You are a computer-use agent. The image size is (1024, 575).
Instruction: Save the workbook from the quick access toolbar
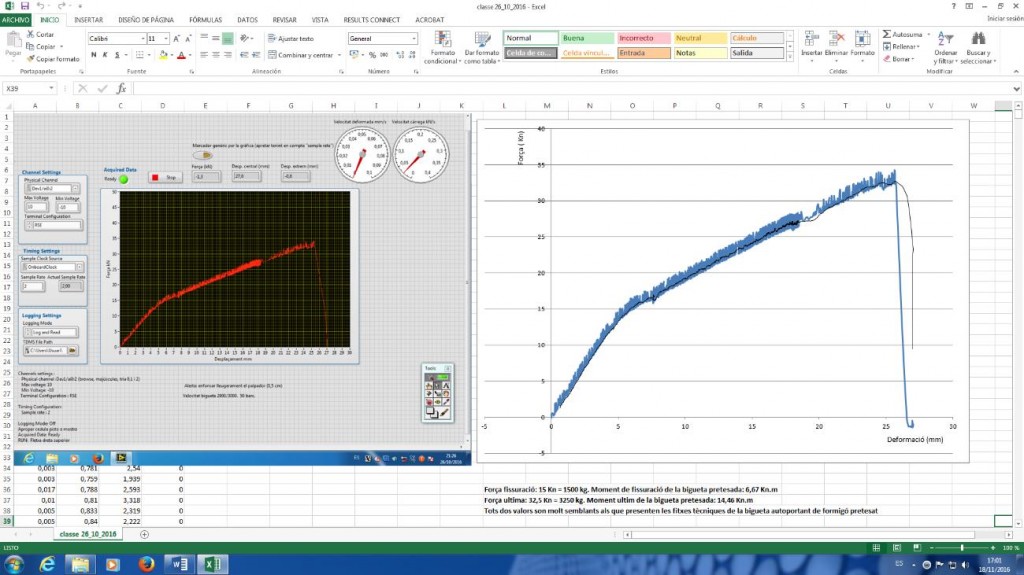tap(24, 6)
